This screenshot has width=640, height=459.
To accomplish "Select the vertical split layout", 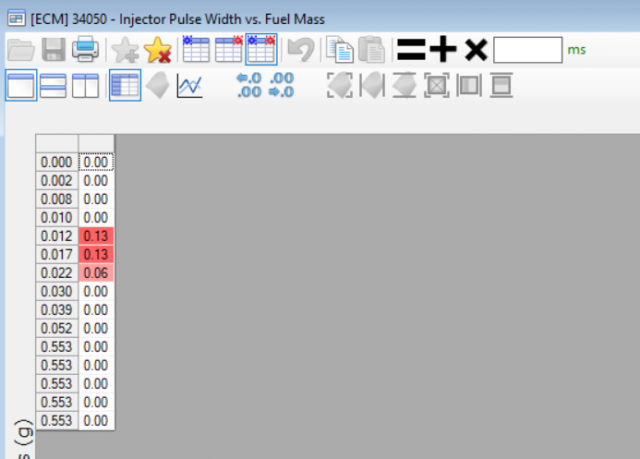I will 85,86.
